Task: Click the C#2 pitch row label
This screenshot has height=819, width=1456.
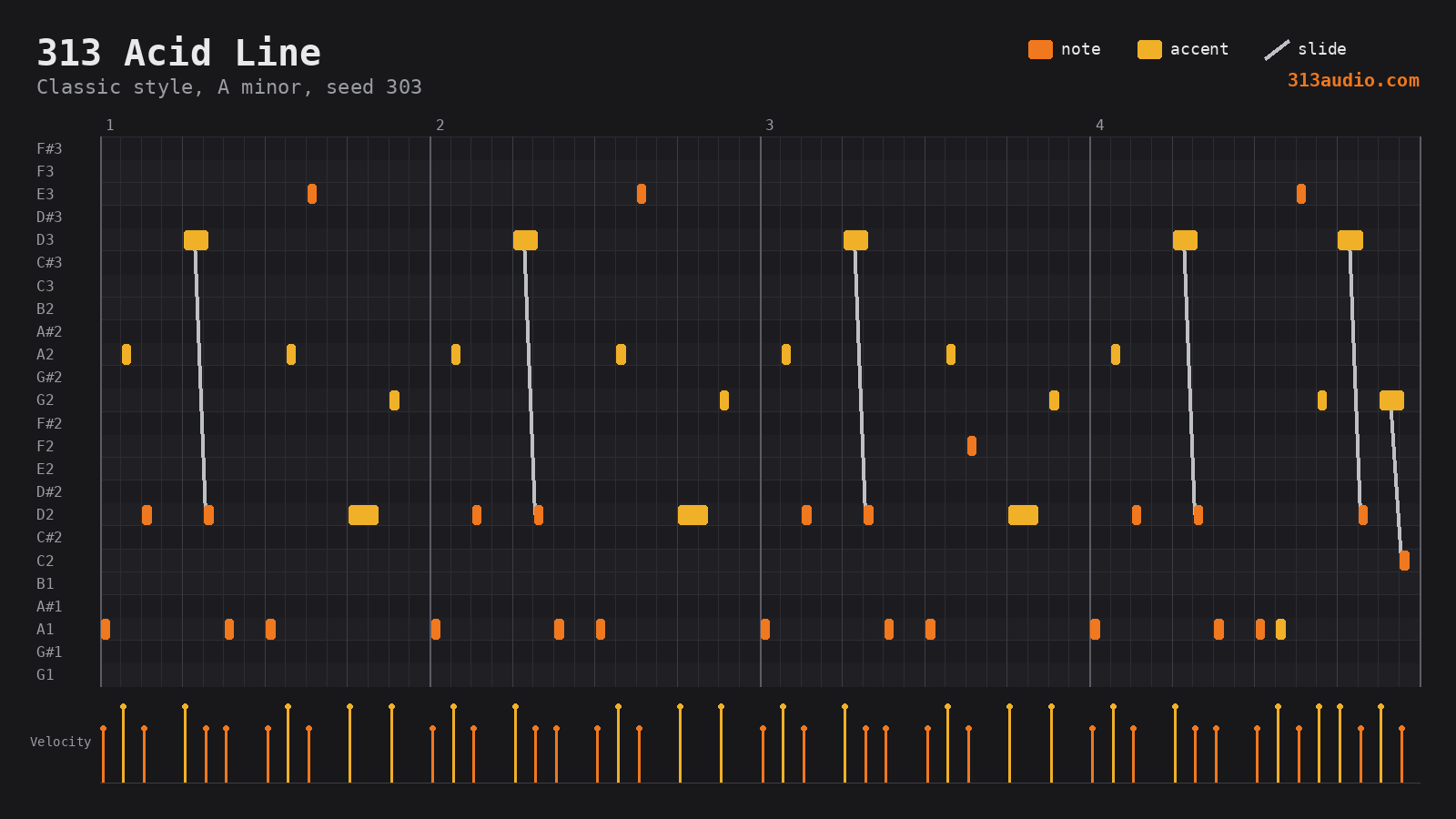Action: pyautogui.click(x=49, y=537)
